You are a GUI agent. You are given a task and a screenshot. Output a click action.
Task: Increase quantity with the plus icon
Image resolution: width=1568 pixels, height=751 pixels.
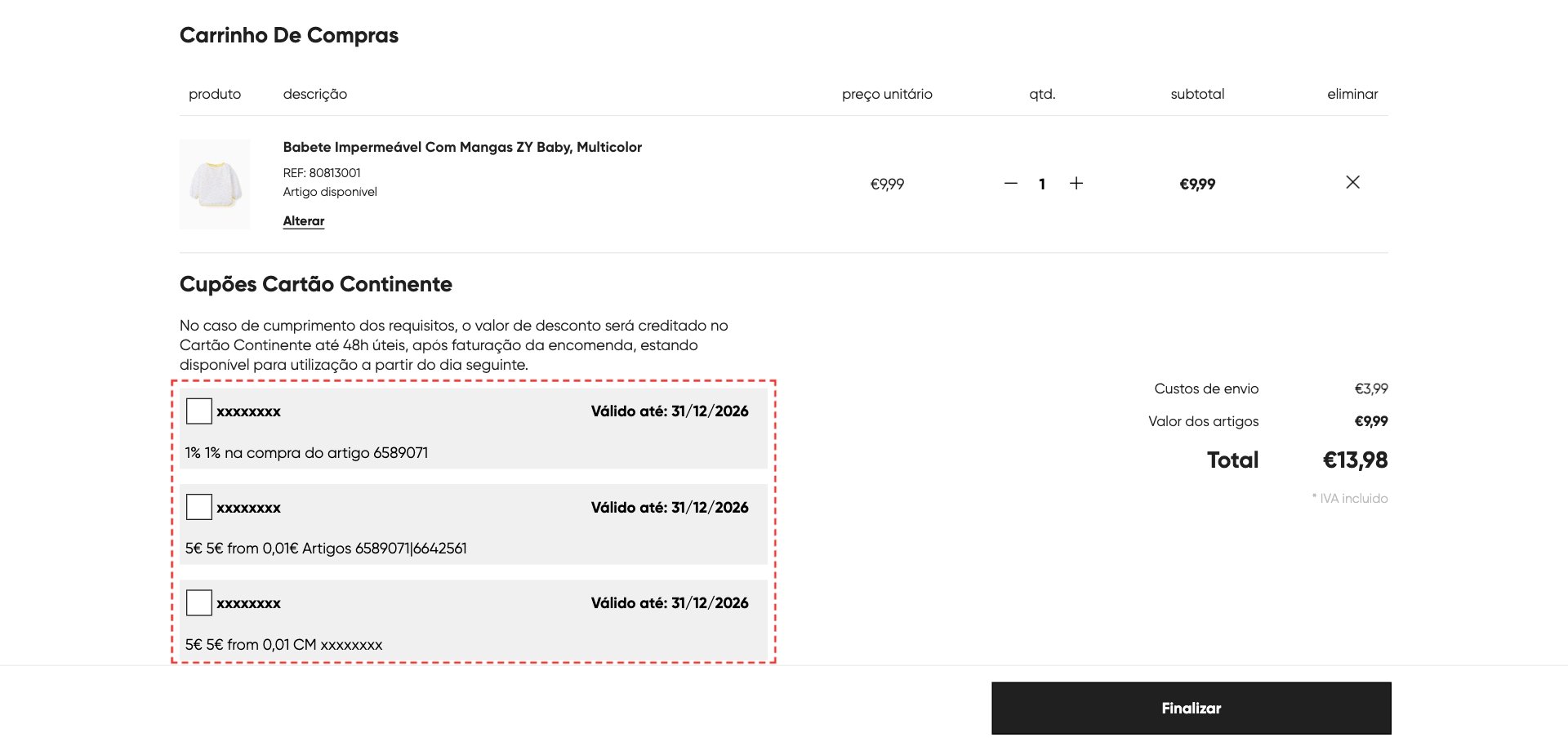click(1076, 184)
